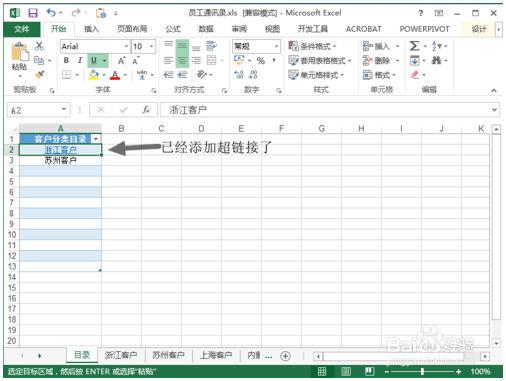
Task: Click the Format Painter brush
Action: [x=39, y=75]
